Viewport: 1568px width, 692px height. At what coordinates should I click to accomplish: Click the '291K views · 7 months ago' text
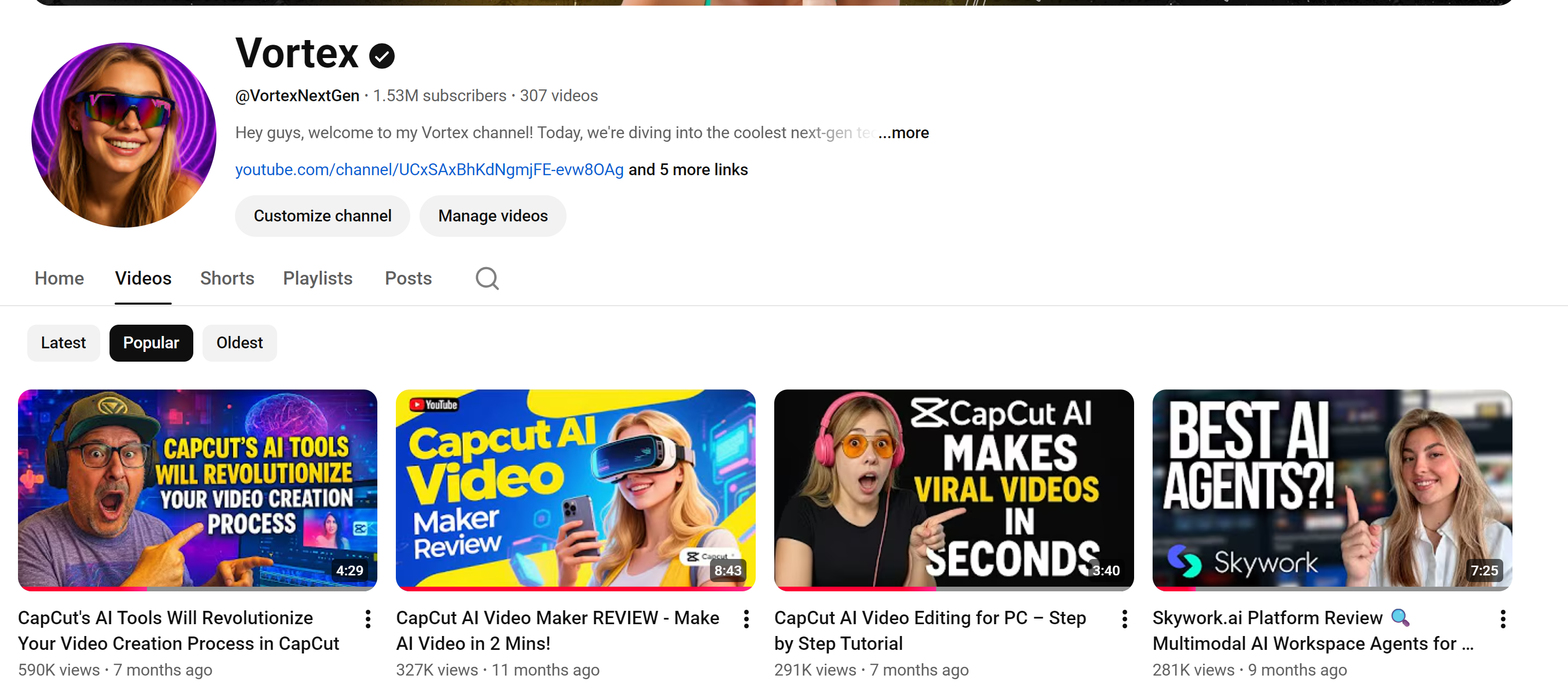point(871,670)
